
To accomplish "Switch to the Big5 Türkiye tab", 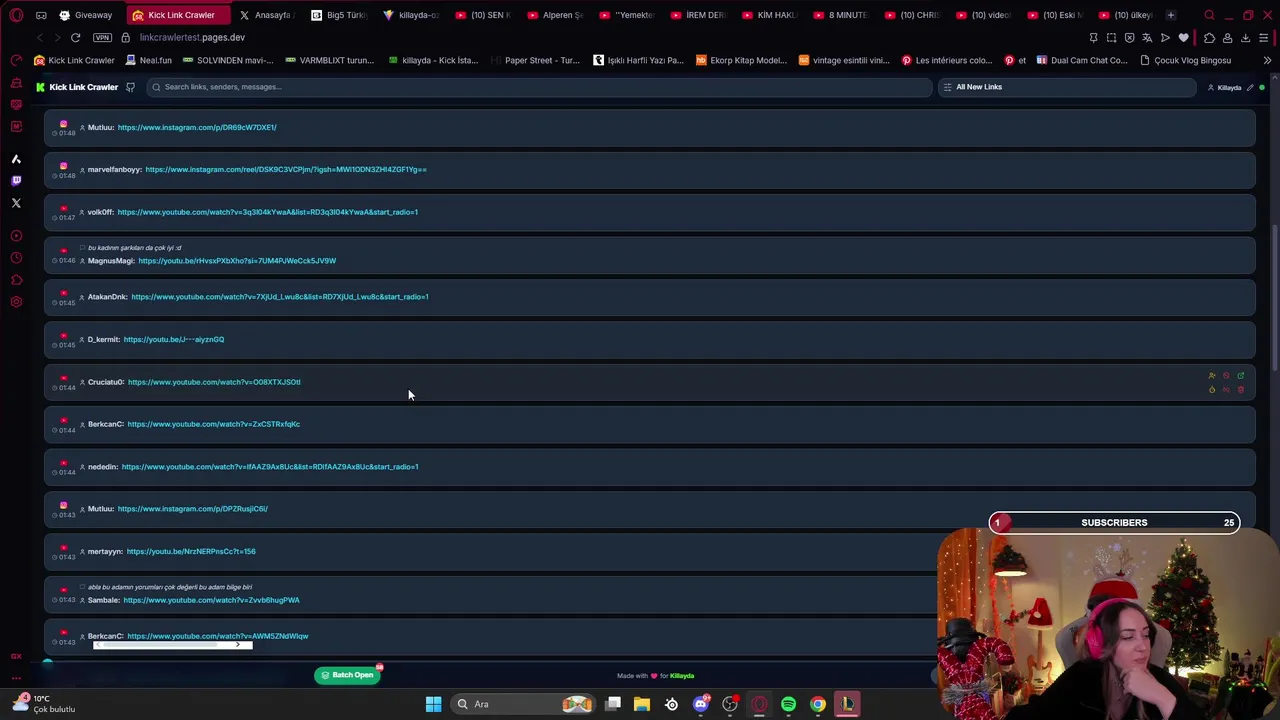I will (x=340, y=15).
